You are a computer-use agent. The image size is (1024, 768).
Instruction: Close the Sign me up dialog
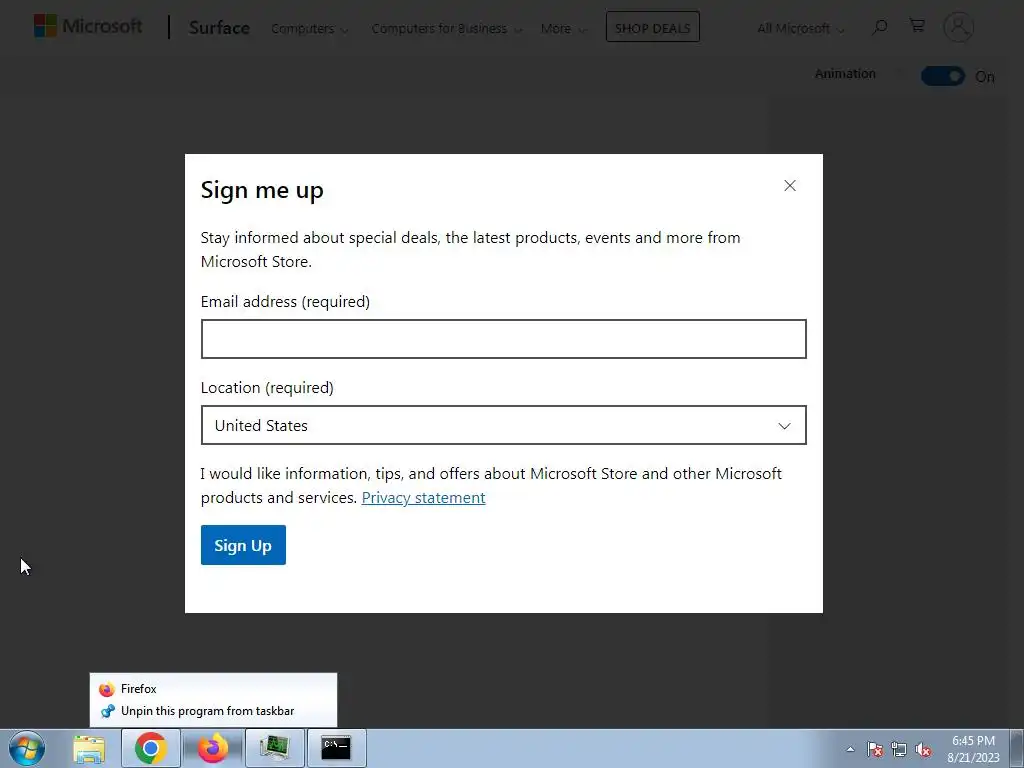coord(790,185)
